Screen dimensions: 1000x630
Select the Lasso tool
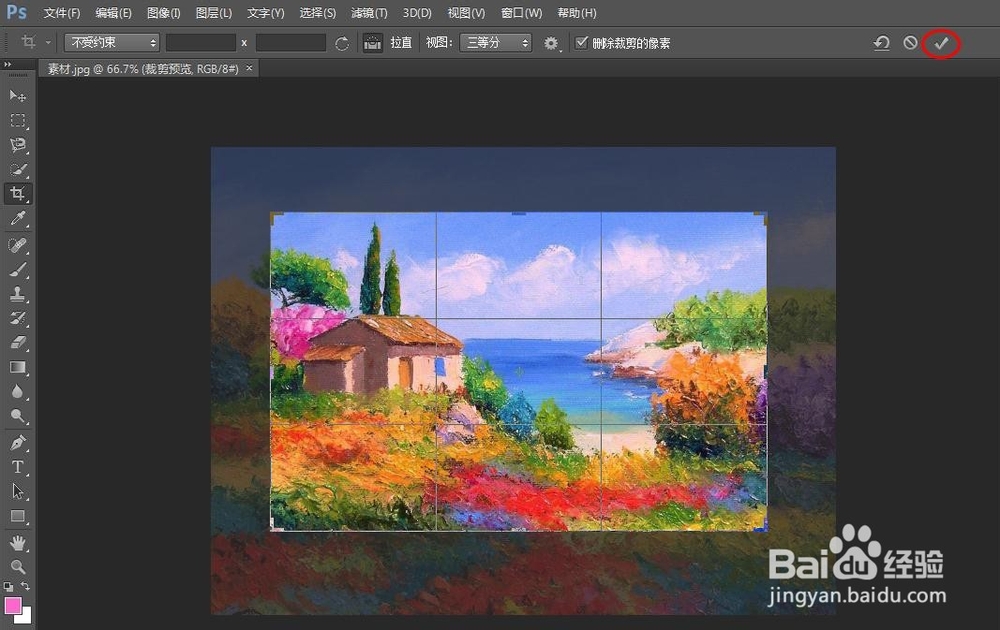pyautogui.click(x=17, y=145)
